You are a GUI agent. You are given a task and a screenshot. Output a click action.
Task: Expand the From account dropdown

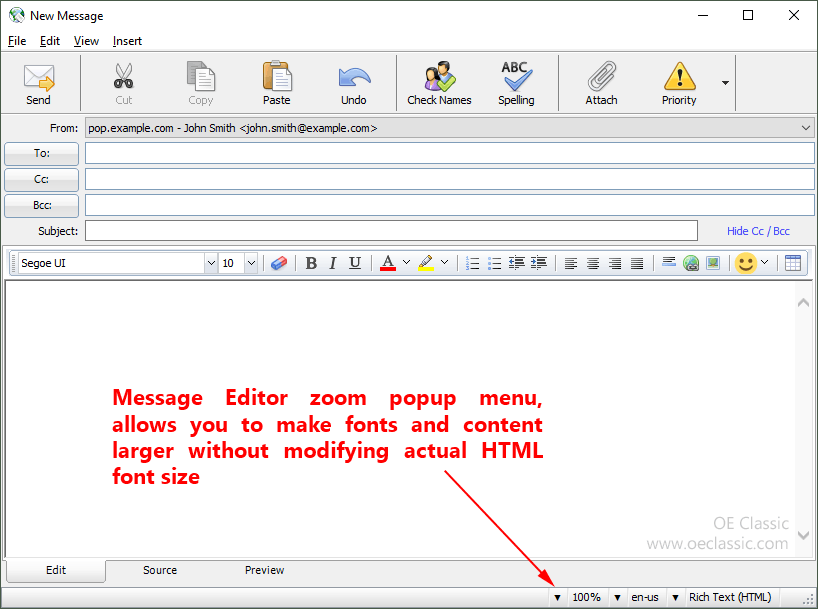click(805, 128)
